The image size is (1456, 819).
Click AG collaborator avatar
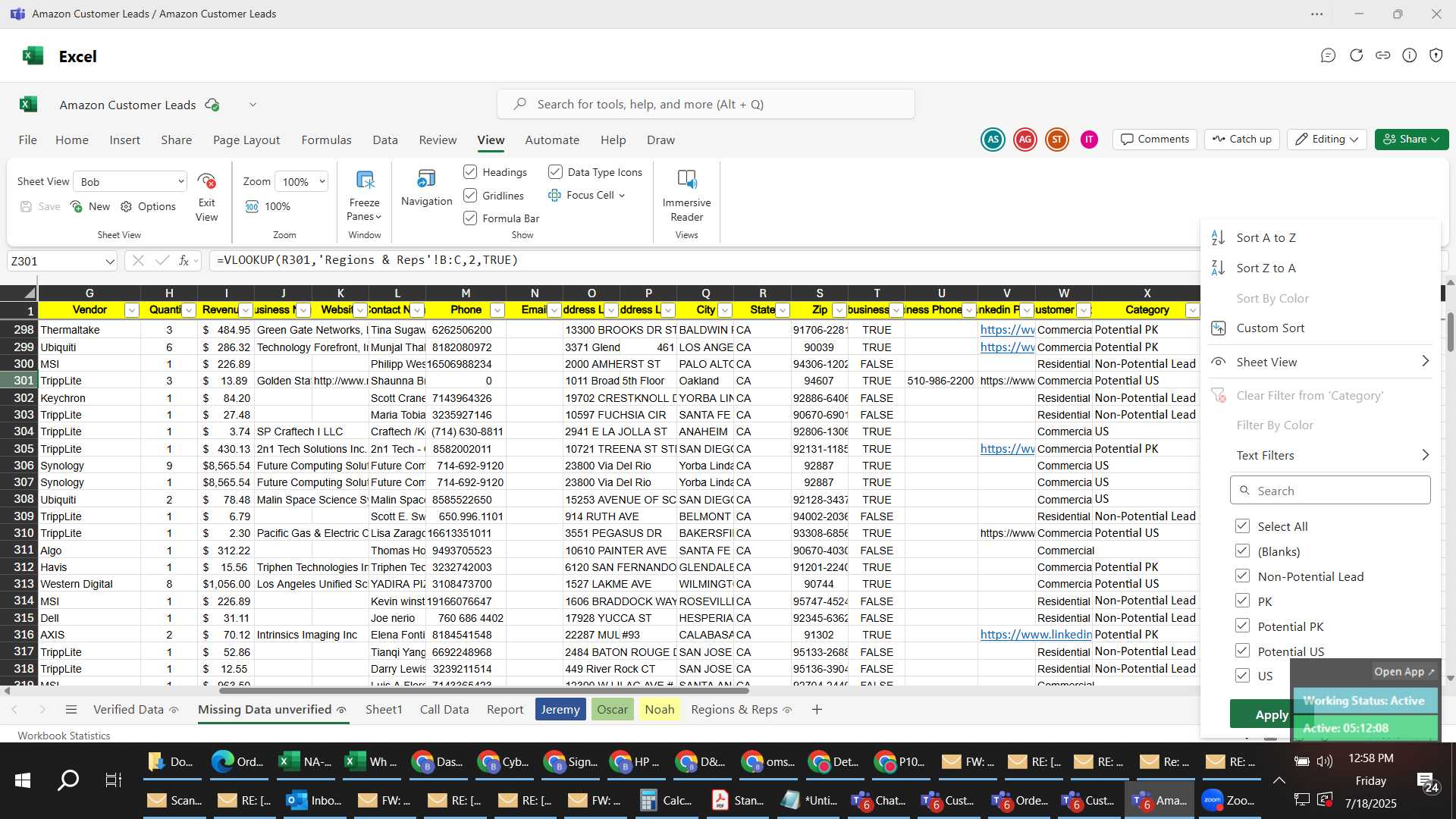click(1025, 139)
